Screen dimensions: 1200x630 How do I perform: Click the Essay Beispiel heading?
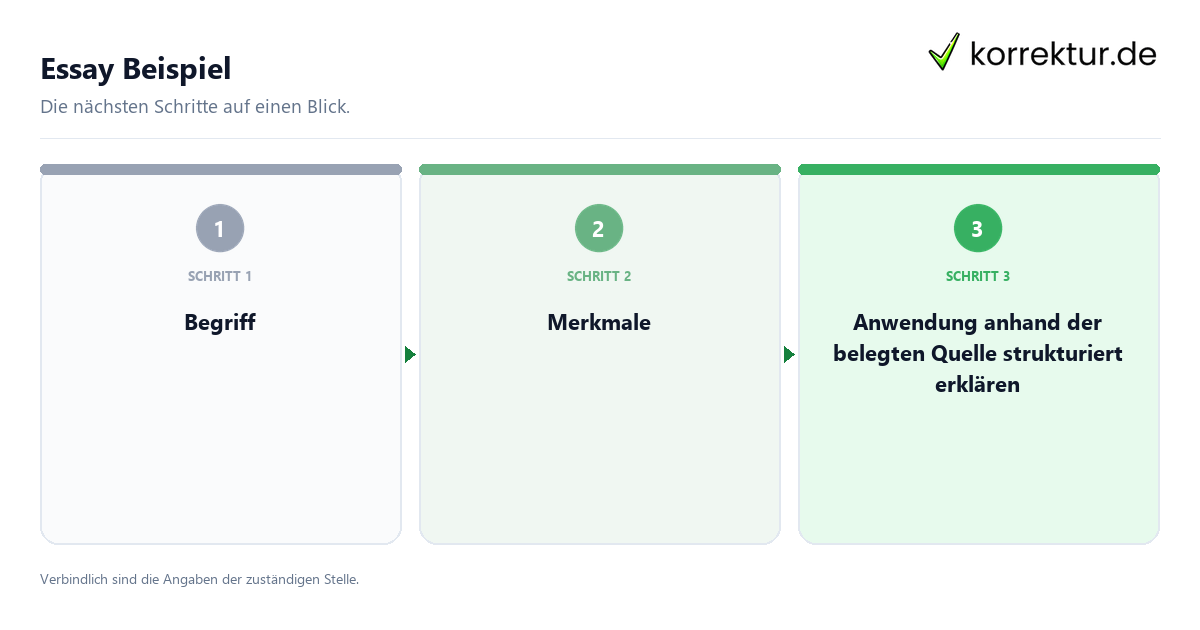pyautogui.click(x=136, y=69)
